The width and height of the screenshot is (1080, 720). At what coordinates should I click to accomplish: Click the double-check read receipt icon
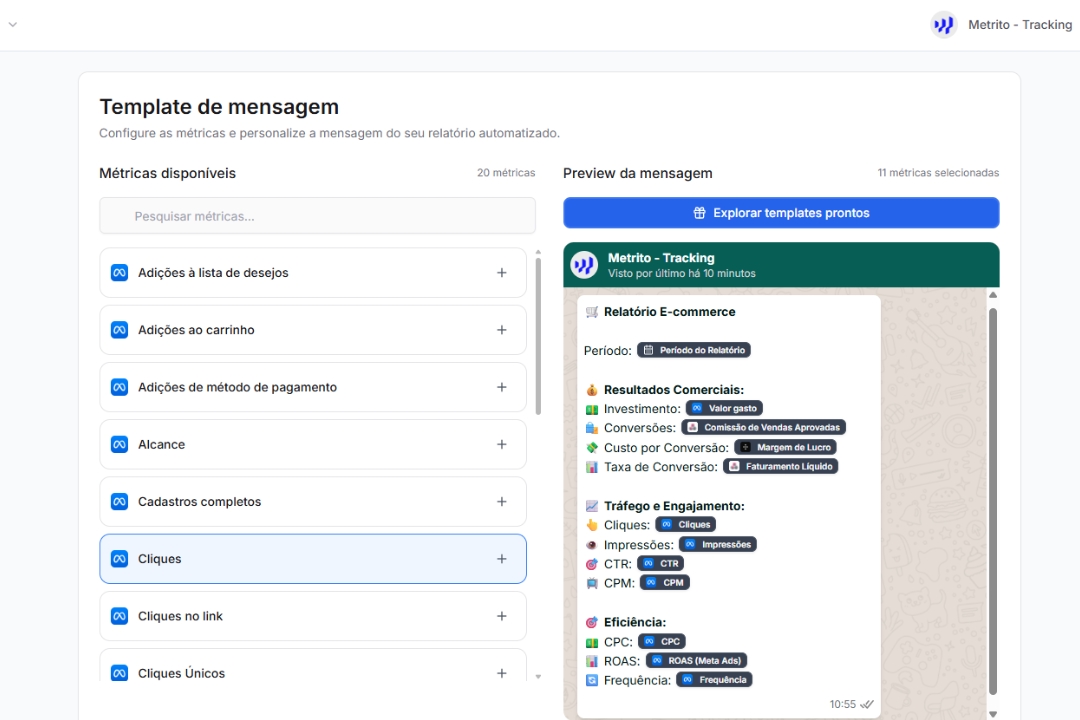[x=867, y=704]
